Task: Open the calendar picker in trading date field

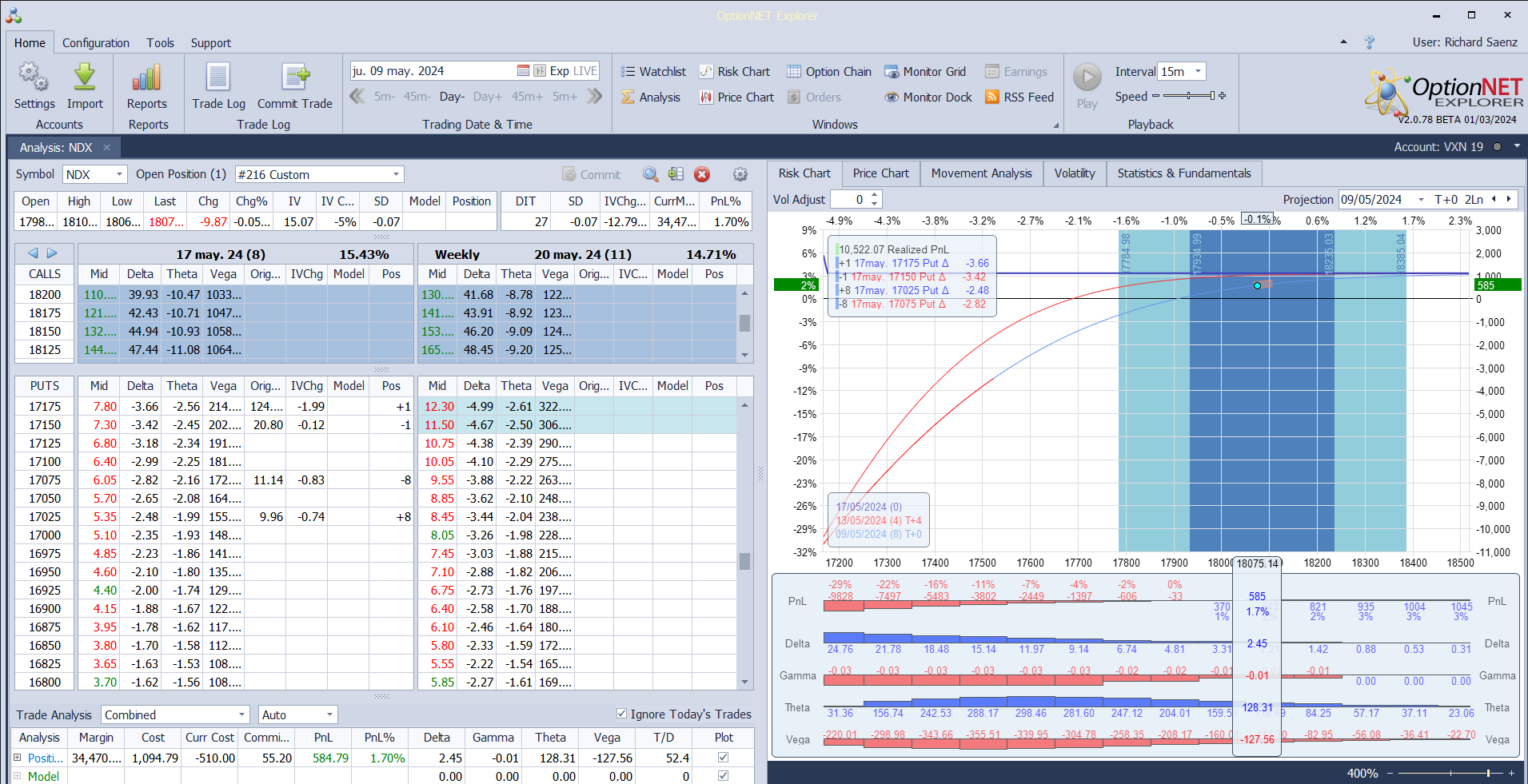Action: click(523, 70)
